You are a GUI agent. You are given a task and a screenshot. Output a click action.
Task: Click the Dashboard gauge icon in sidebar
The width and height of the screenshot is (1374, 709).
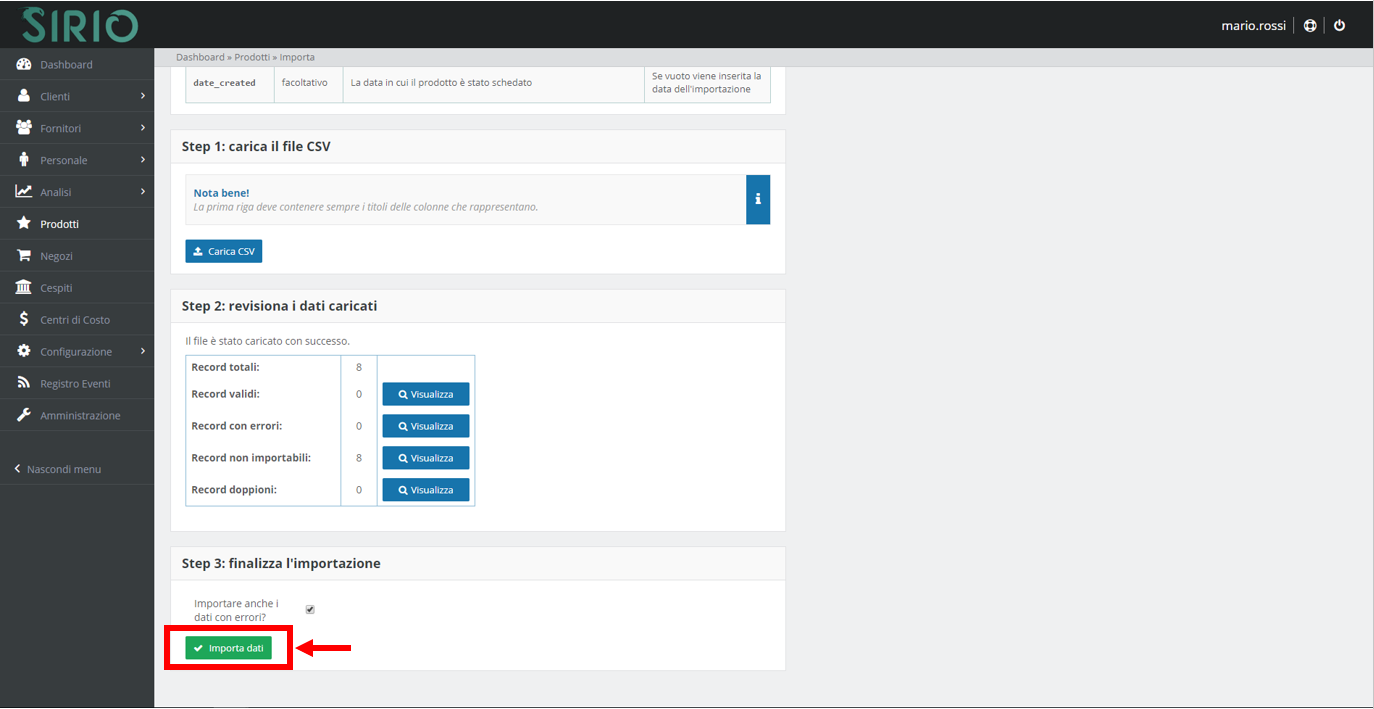[23, 64]
